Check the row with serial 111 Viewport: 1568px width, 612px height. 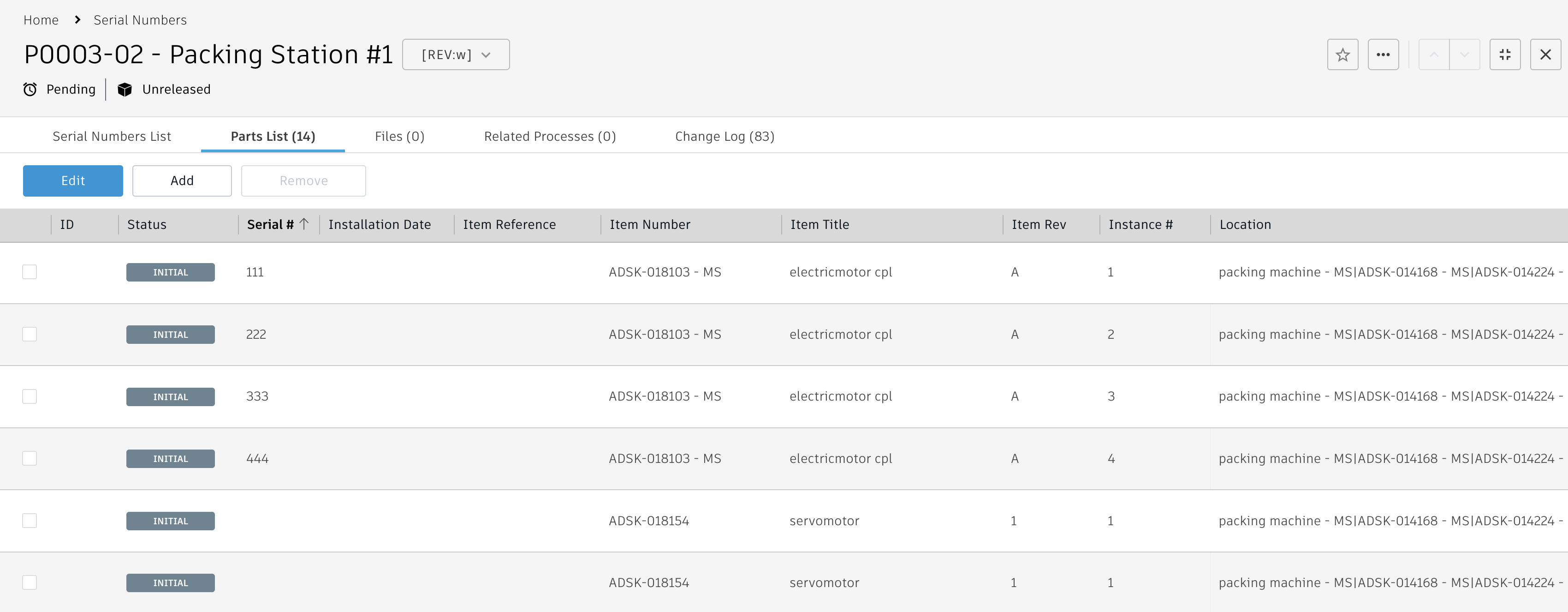tap(30, 272)
